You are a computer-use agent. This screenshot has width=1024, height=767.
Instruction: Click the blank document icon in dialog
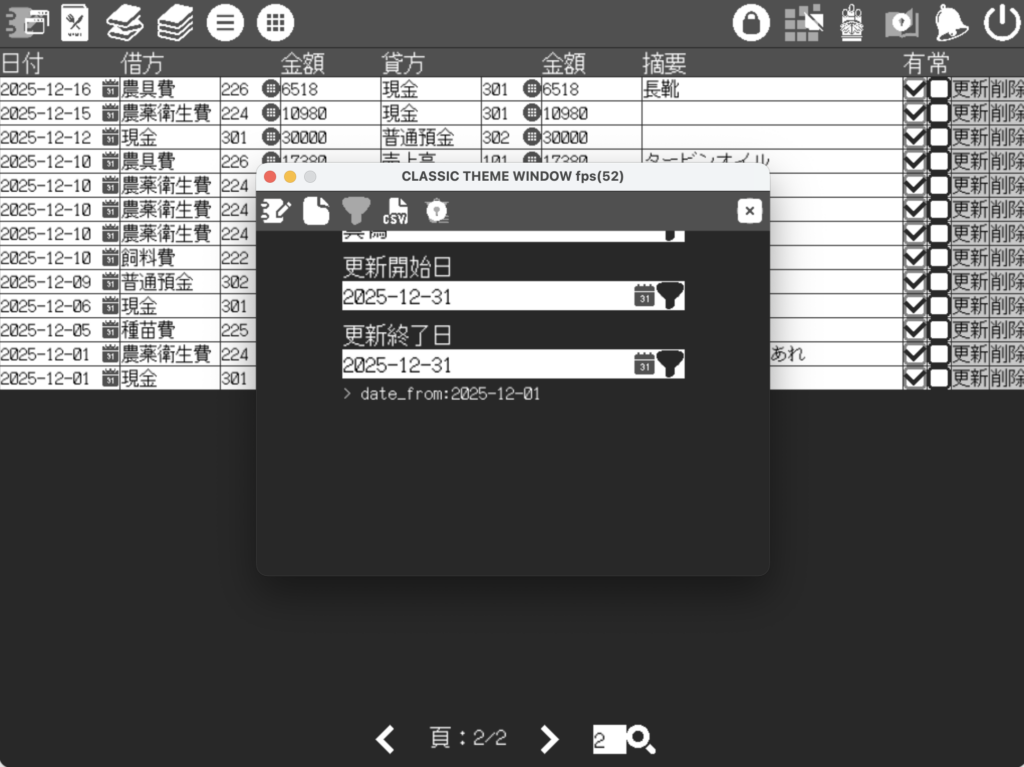click(316, 210)
